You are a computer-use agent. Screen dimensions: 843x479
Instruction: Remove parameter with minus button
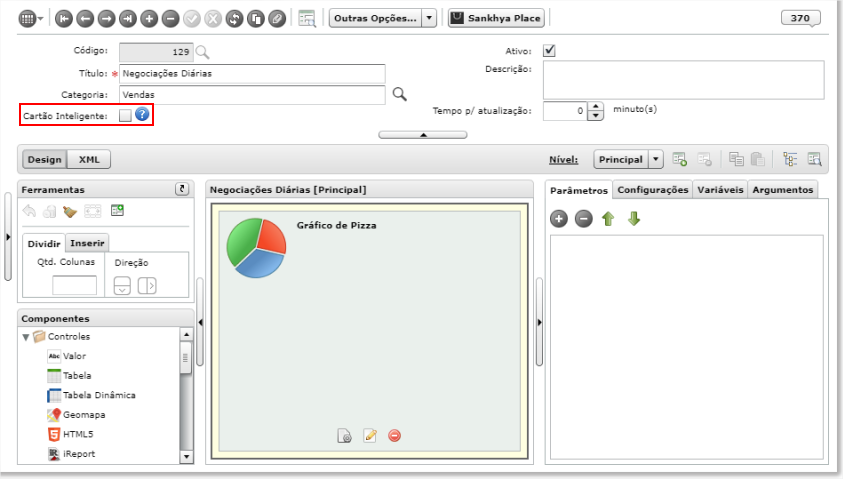[x=583, y=219]
